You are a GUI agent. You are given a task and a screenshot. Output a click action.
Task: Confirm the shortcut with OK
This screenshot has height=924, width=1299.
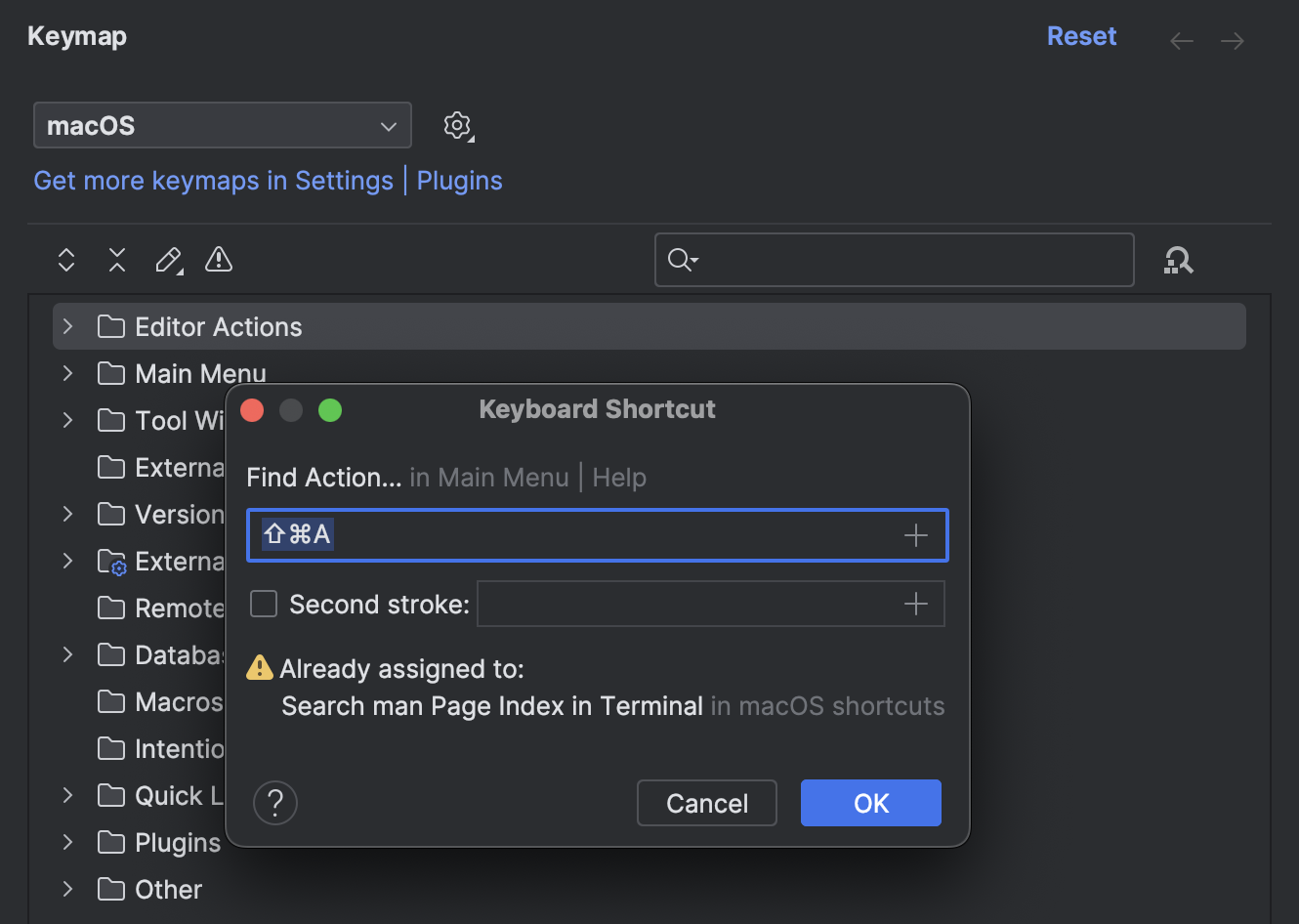pyautogui.click(x=869, y=802)
